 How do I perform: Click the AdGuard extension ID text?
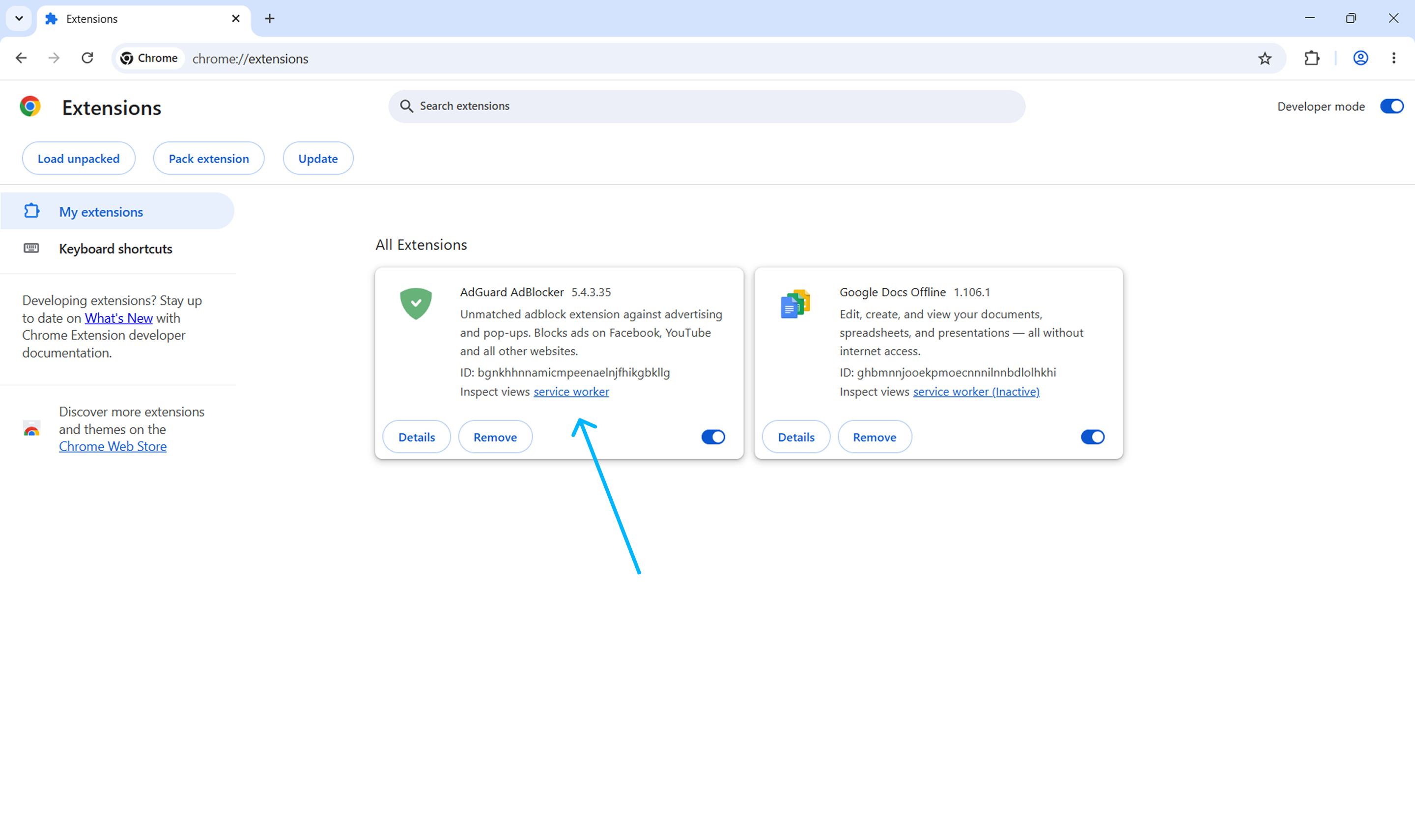click(565, 372)
